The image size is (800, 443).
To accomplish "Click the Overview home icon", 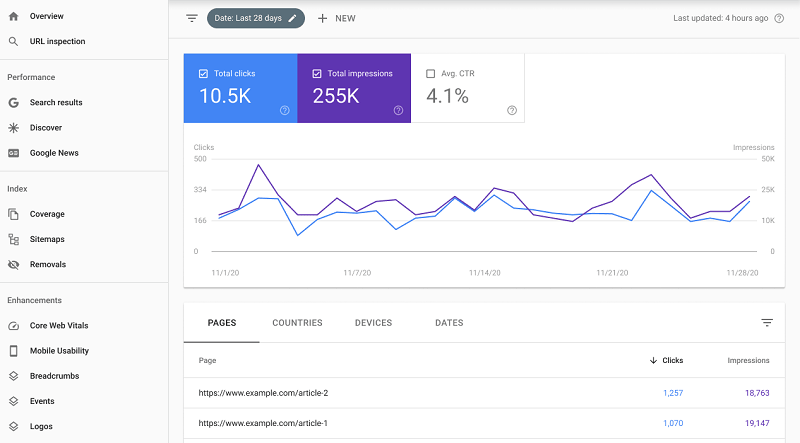I will (x=14, y=16).
